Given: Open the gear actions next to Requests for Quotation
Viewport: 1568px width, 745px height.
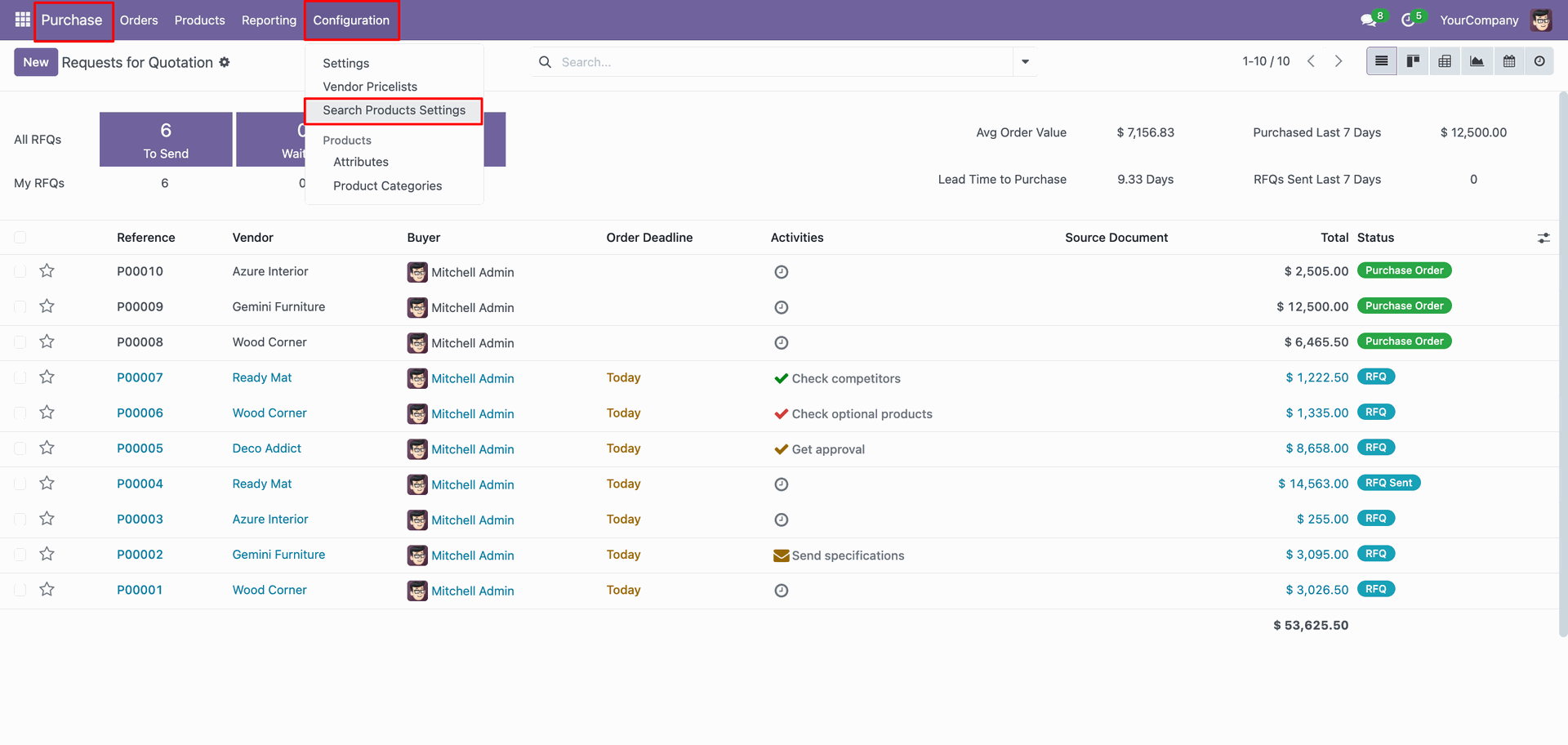Looking at the screenshot, I should (x=225, y=62).
